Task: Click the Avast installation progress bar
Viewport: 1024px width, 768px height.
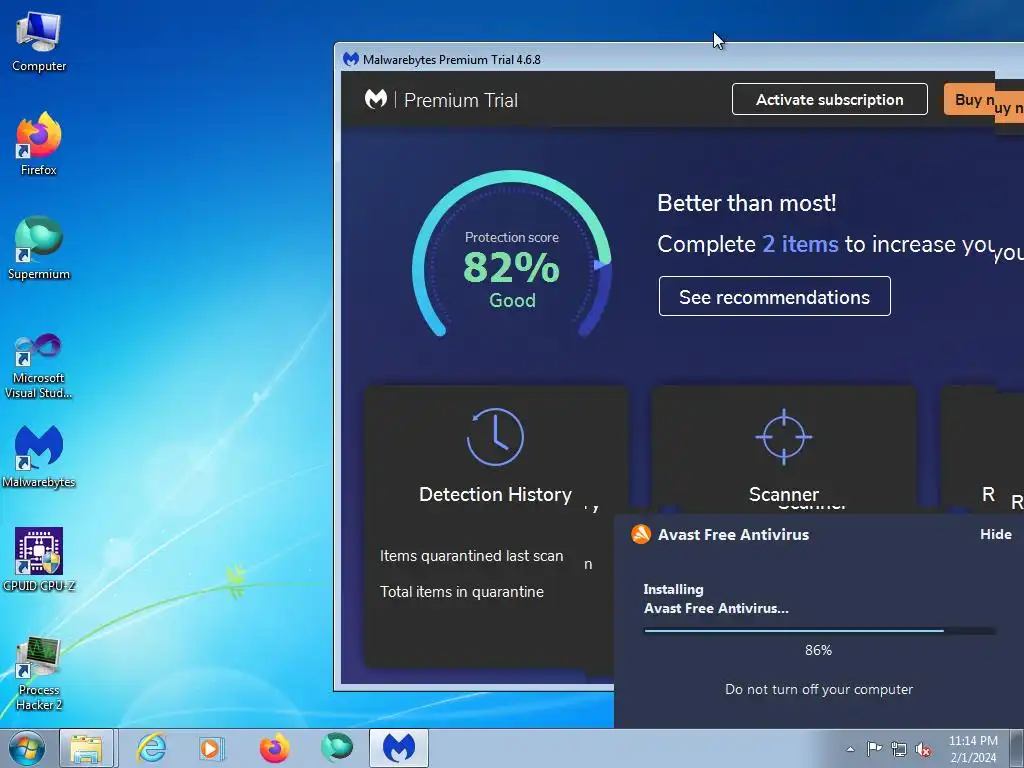Action: pos(819,631)
